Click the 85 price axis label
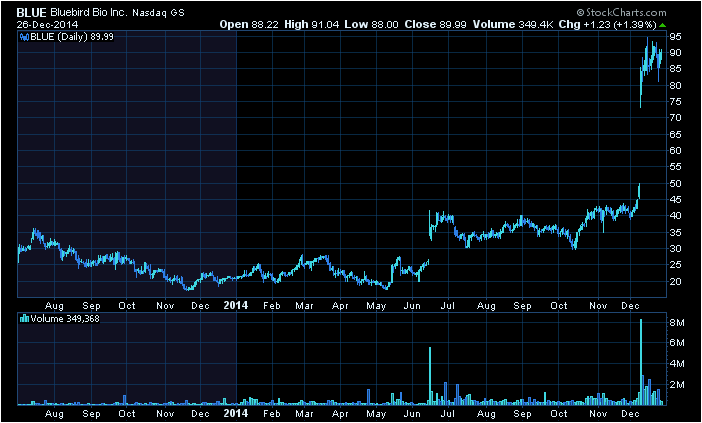The image size is (702, 423). [x=676, y=69]
